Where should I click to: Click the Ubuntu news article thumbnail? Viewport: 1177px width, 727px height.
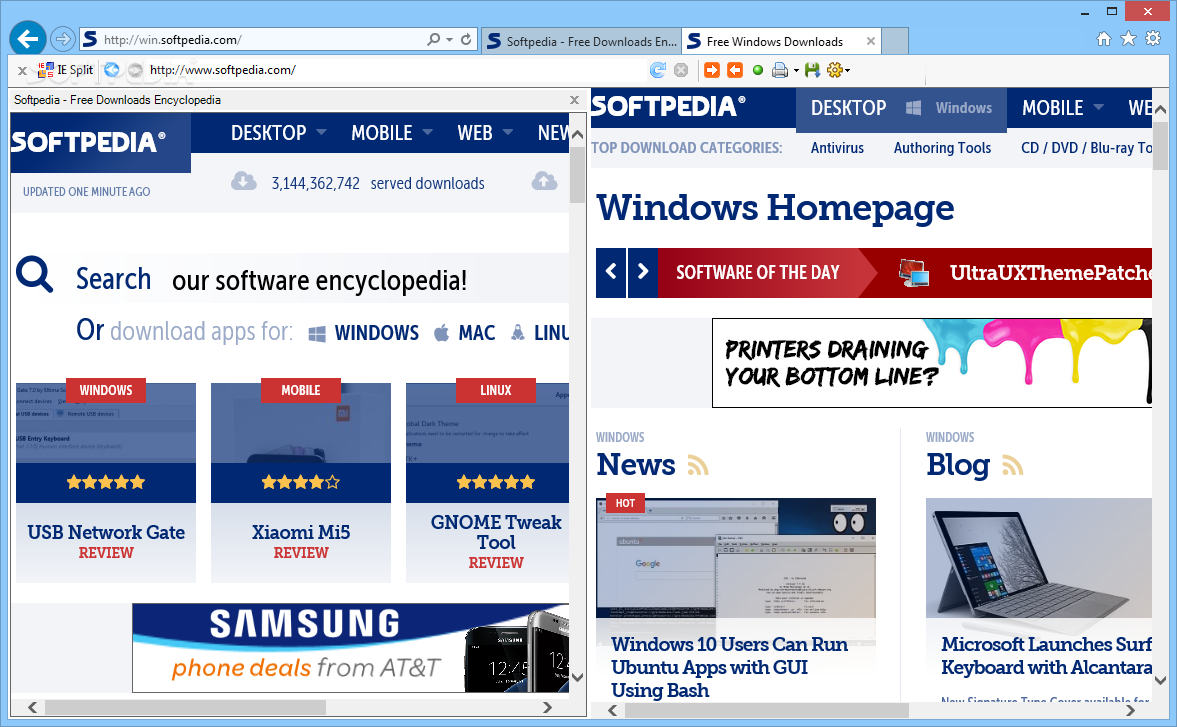pyautogui.click(x=736, y=558)
